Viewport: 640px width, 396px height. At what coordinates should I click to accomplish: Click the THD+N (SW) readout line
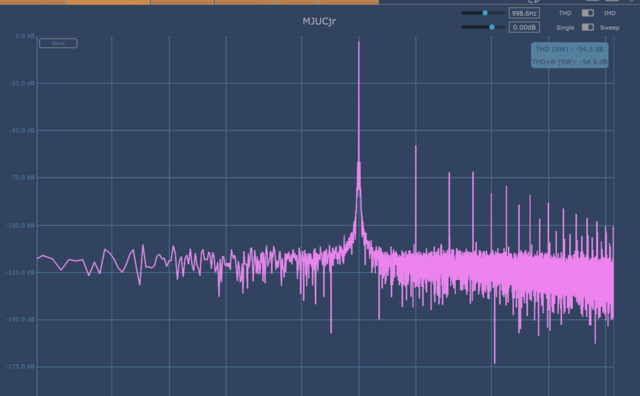(x=570, y=62)
